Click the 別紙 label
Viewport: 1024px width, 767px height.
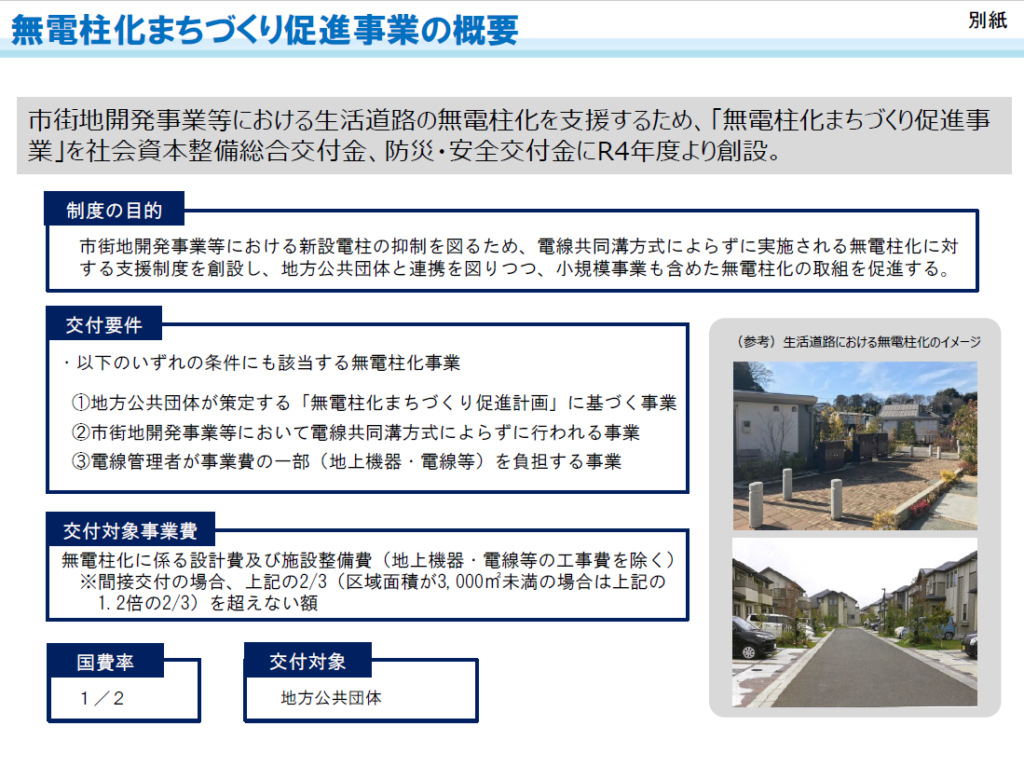point(987,20)
